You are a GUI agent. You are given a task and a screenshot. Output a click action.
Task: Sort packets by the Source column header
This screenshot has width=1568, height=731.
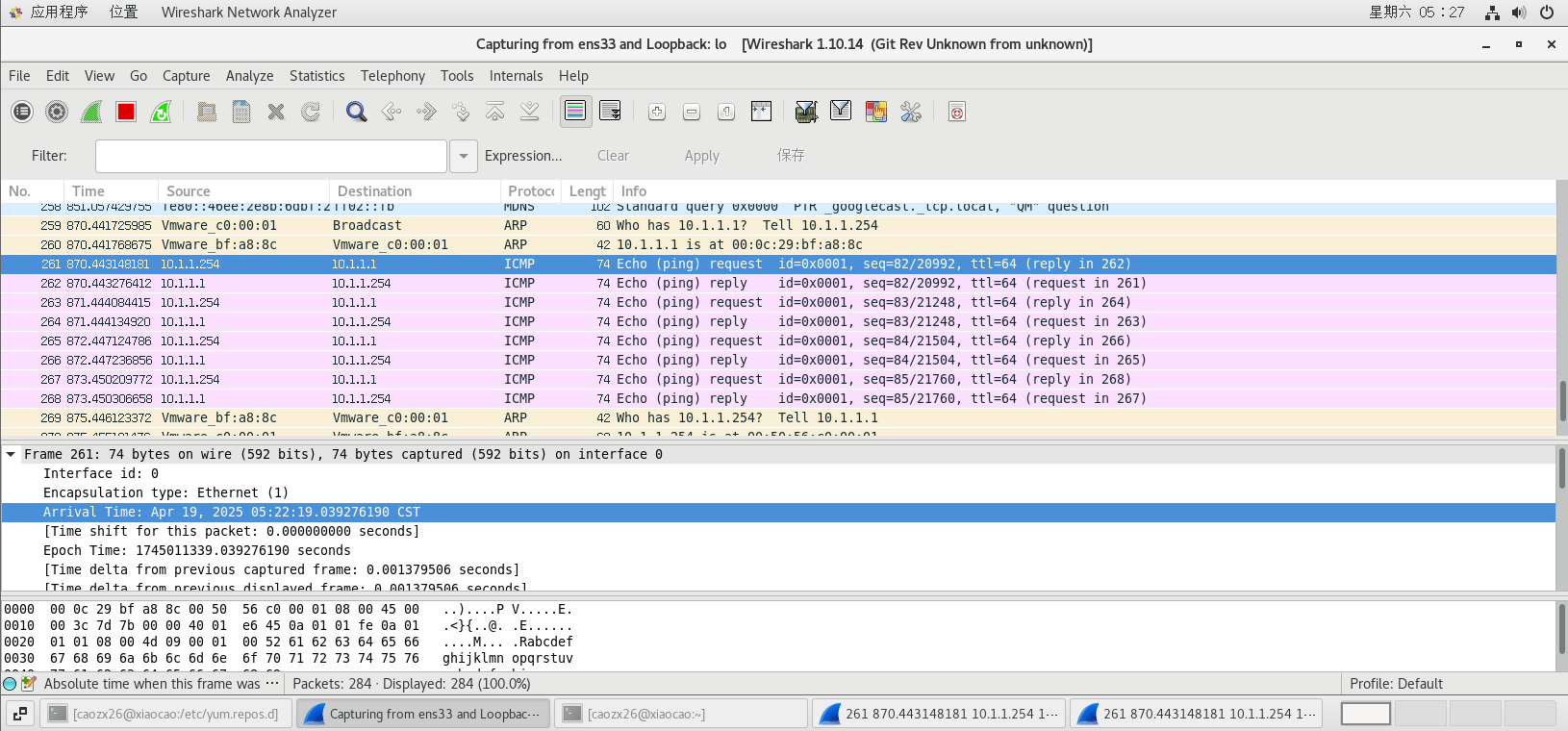pos(243,191)
